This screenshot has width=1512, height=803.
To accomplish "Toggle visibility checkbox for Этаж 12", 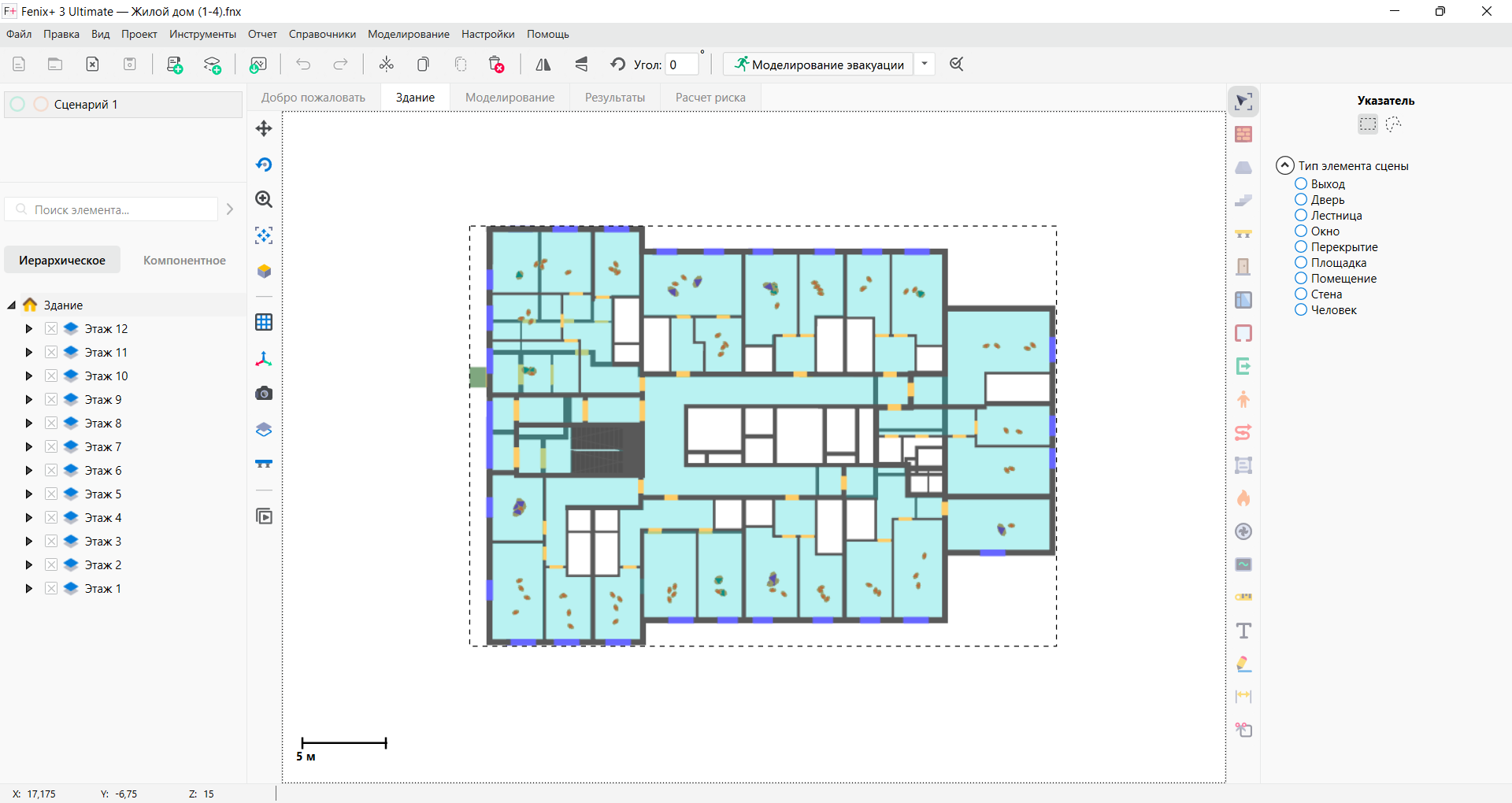I will (51, 329).
